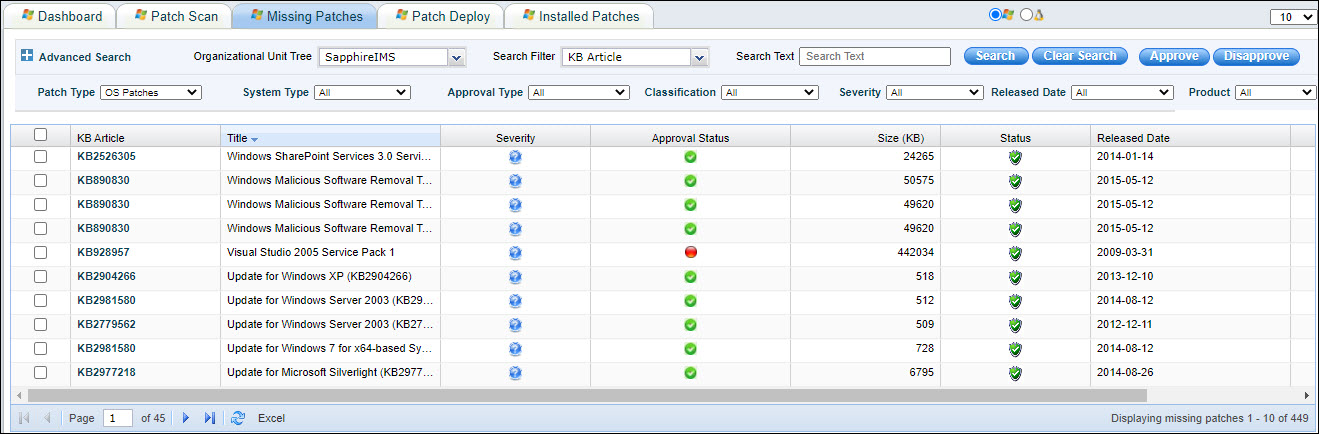Check box for Windows 7 x64 update row
The height and width of the screenshot is (434, 1319).
point(40,349)
